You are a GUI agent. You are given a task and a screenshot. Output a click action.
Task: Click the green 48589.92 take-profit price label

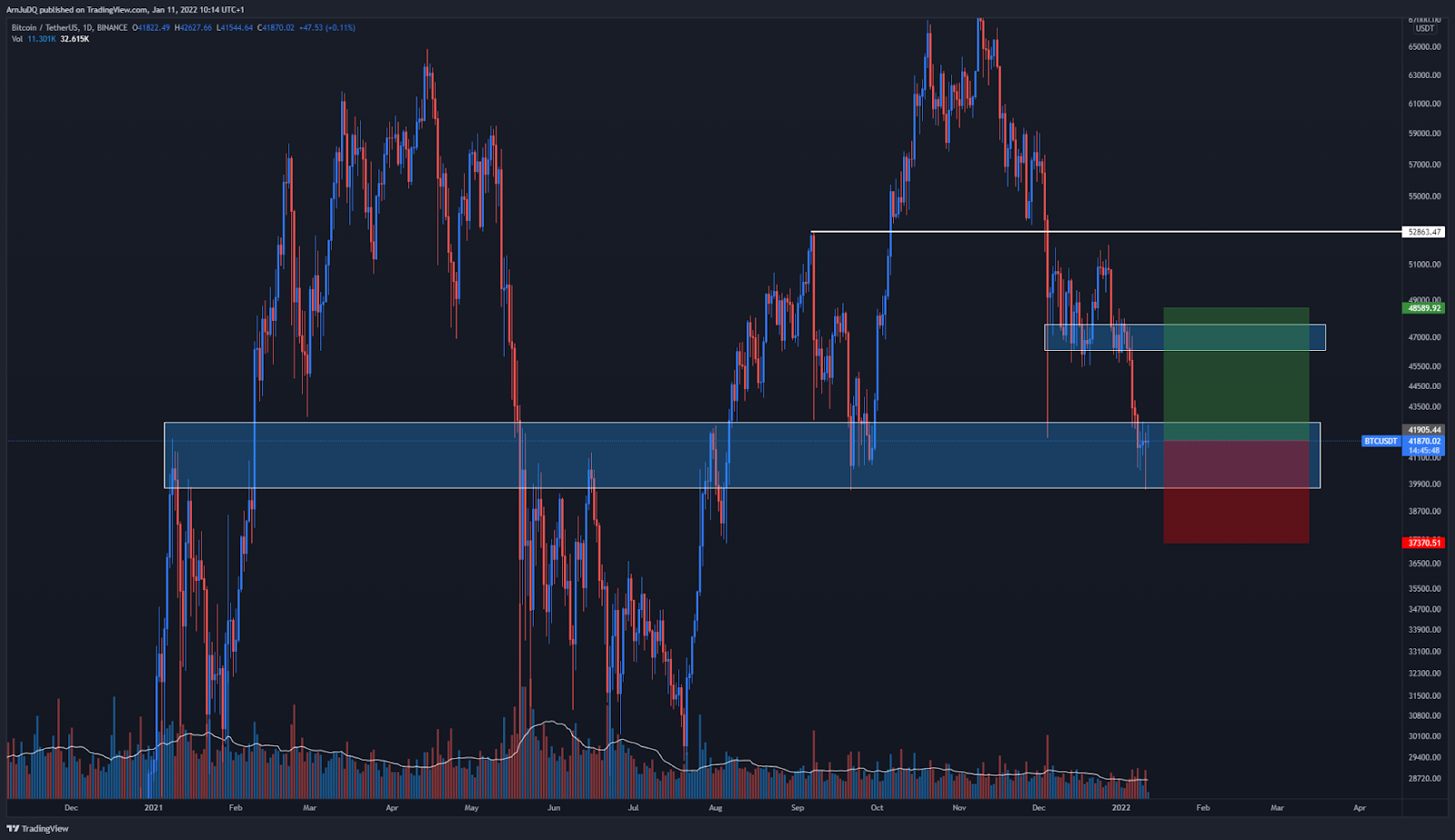click(x=1424, y=308)
